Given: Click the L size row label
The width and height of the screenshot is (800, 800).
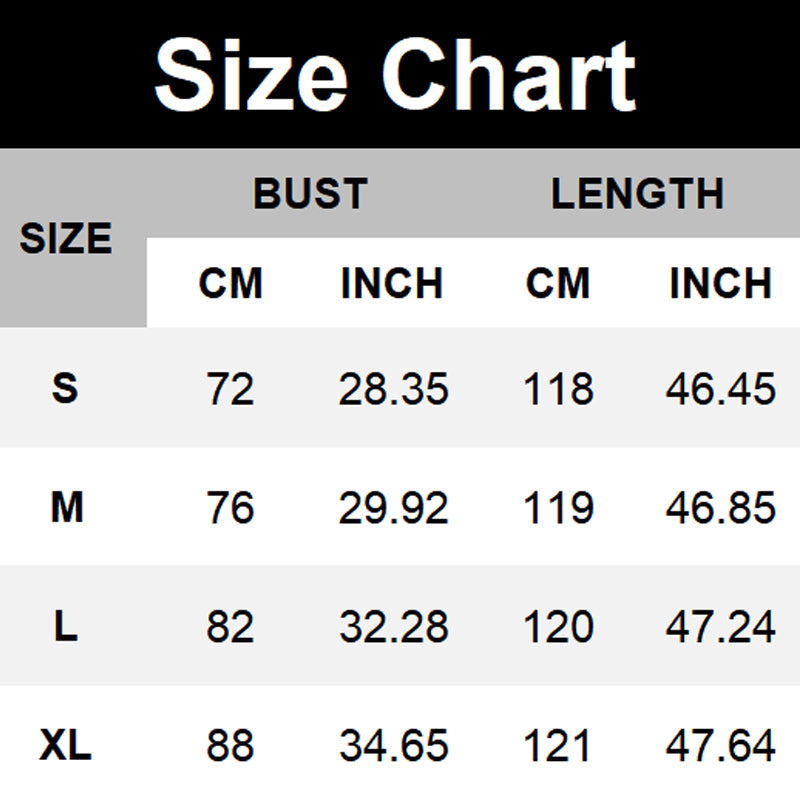Looking at the screenshot, I should 65,627.
